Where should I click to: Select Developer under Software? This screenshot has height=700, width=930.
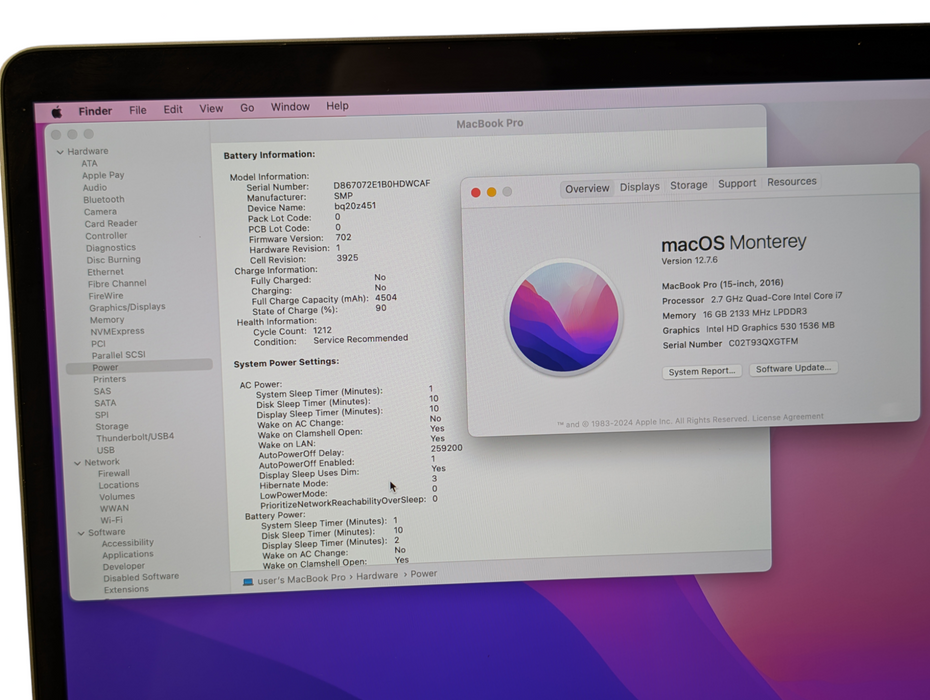[123, 567]
